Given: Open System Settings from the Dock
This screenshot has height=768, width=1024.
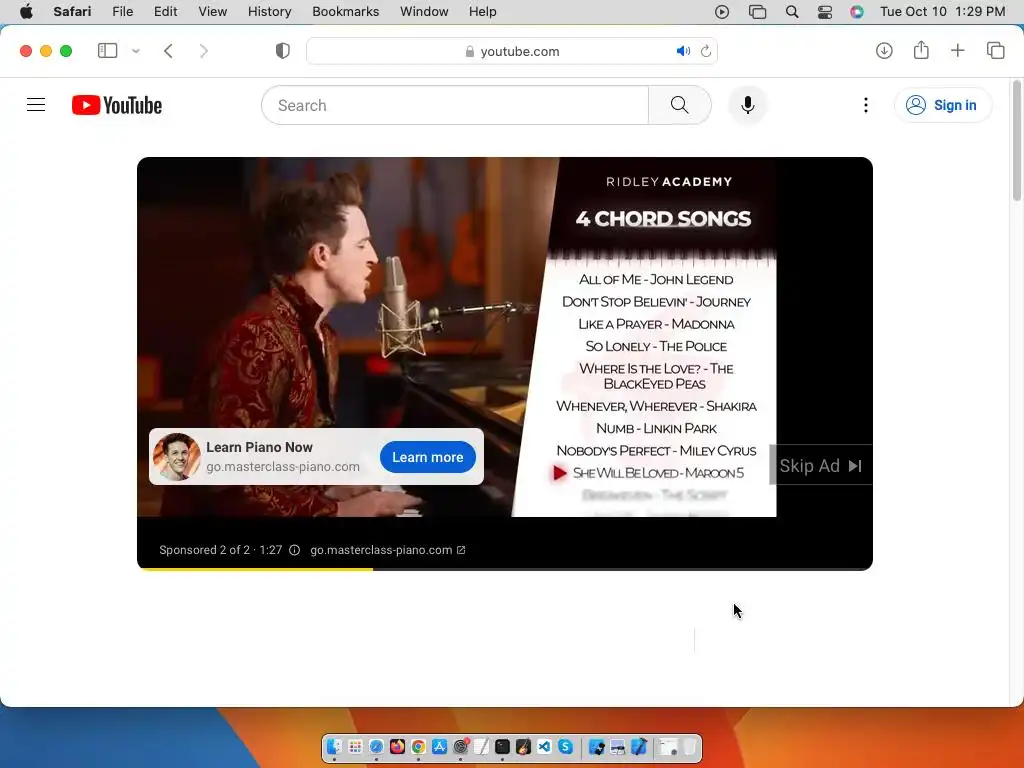Looking at the screenshot, I should click(x=460, y=746).
